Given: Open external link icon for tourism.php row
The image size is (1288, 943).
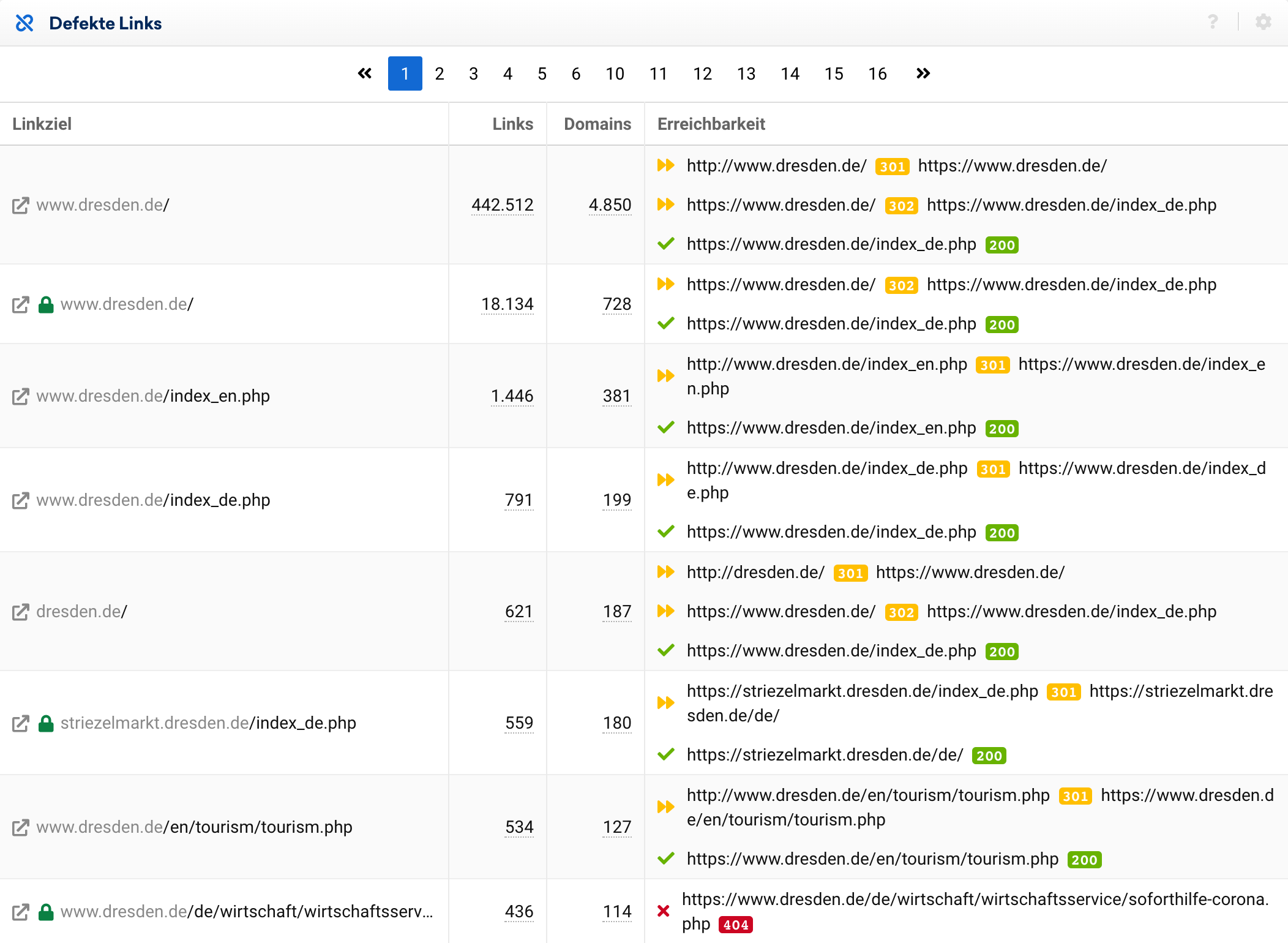Looking at the screenshot, I should tap(21, 827).
